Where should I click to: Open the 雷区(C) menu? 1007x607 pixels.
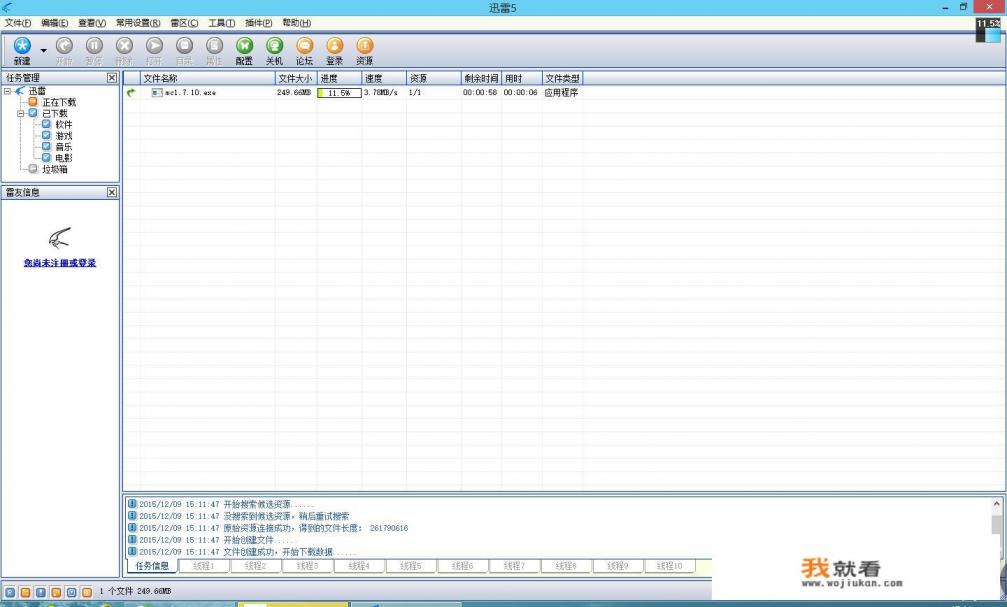coord(184,22)
